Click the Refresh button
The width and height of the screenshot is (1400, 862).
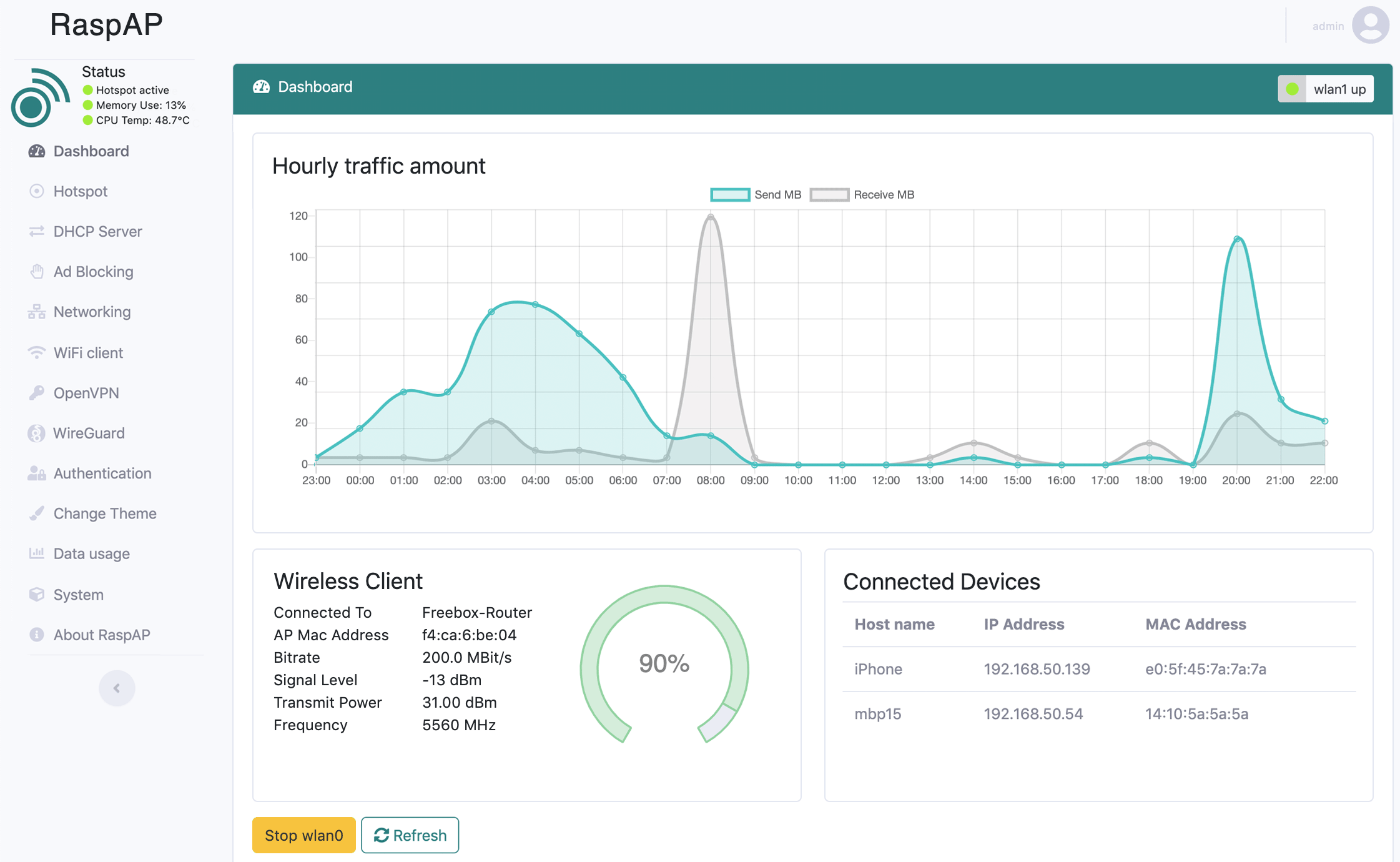click(410, 835)
